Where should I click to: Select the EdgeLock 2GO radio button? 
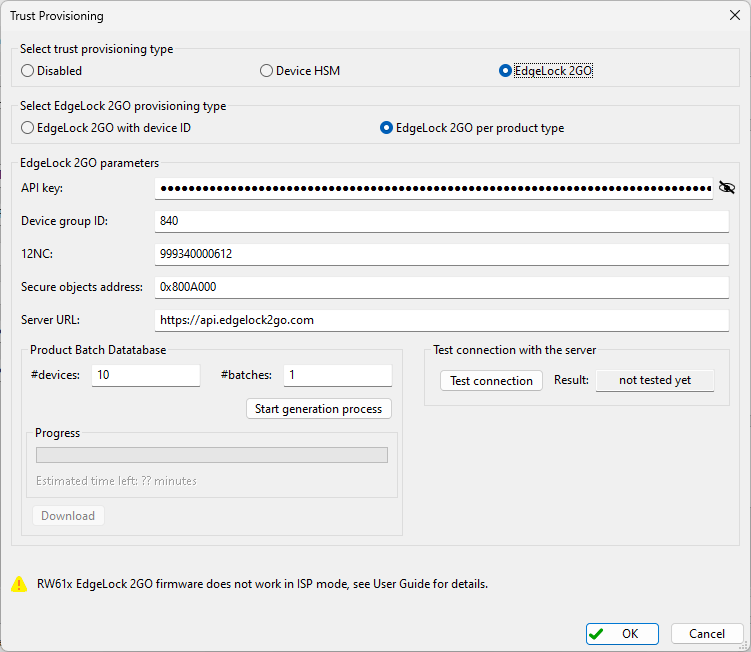coord(505,71)
